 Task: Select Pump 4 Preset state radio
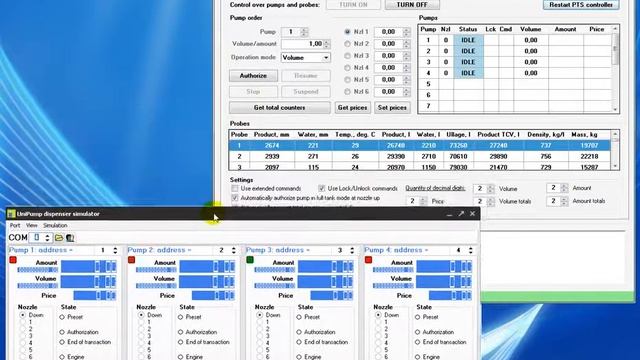tap(417, 317)
